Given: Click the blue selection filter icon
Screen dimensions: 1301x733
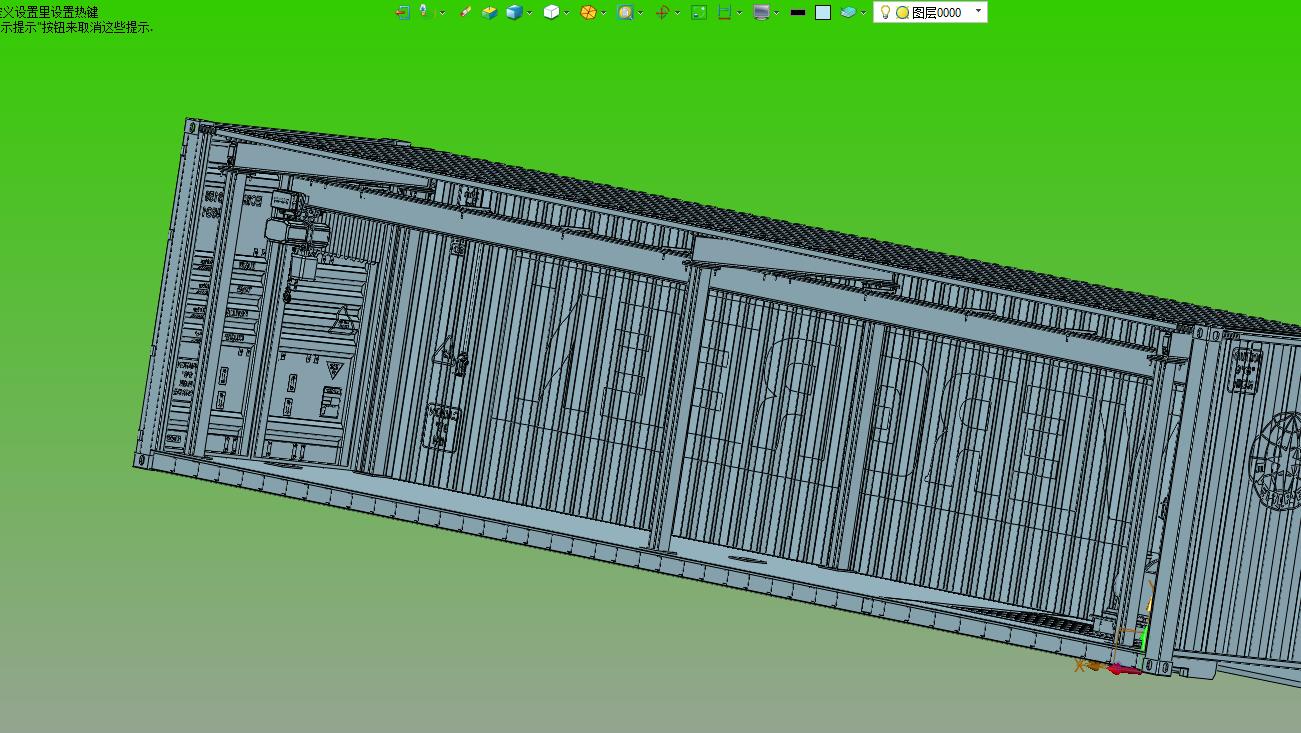Looking at the screenshot, I should [x=423, y=11].
